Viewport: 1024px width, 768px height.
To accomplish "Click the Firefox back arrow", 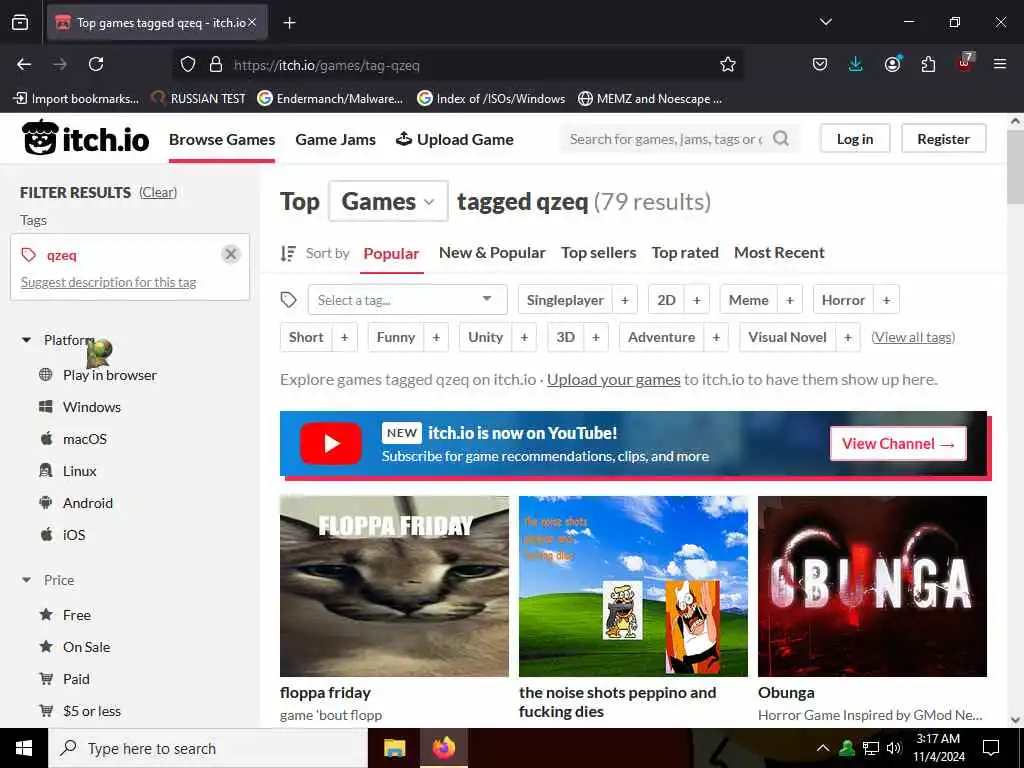I will point(24,64).
